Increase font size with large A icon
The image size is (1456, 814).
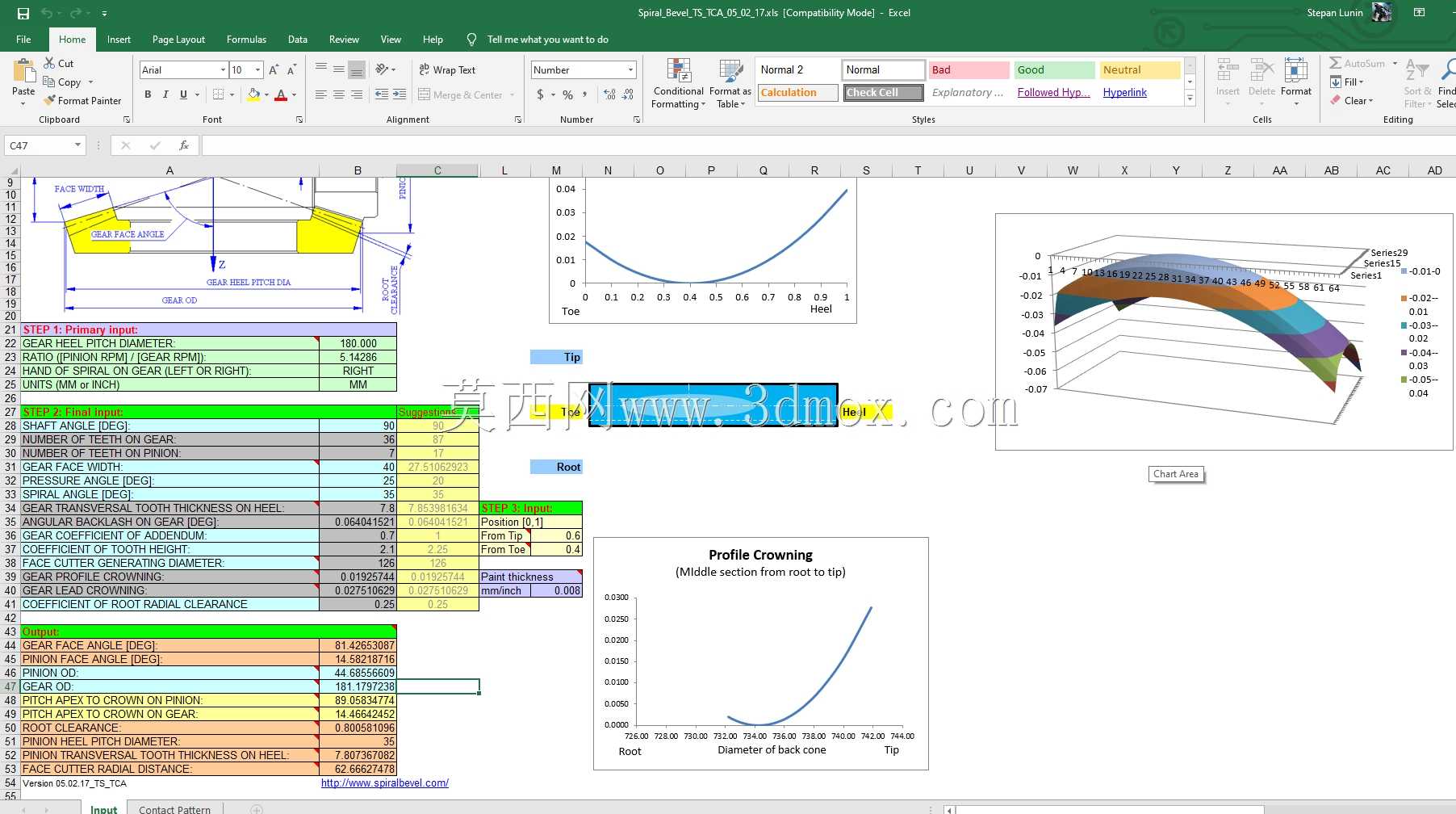point(274,70)
